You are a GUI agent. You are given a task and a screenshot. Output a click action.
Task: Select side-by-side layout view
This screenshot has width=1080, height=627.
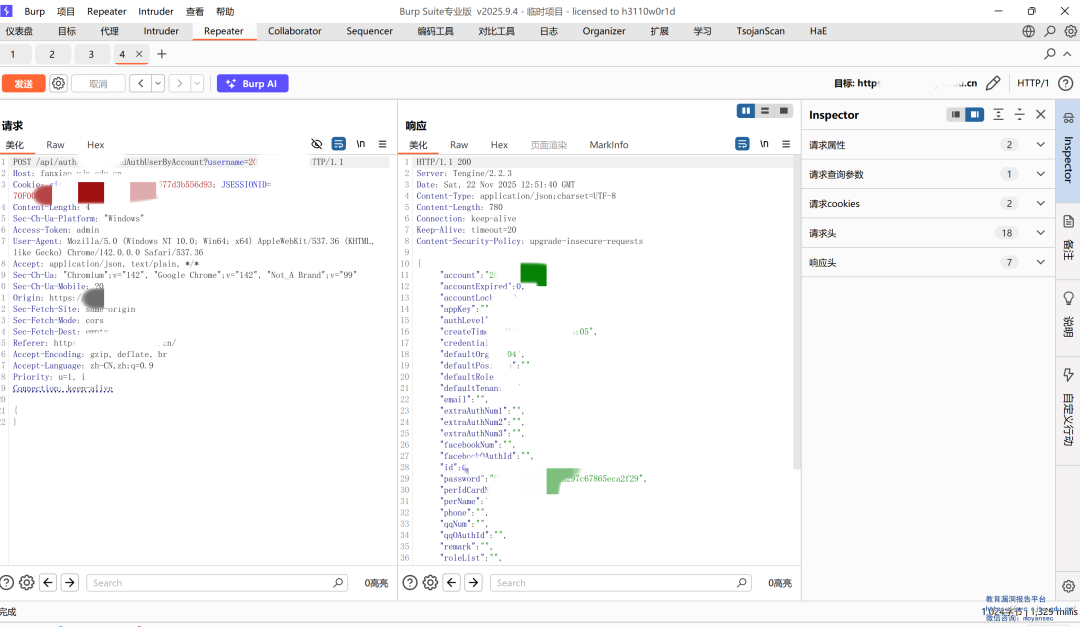click(746, 111)
